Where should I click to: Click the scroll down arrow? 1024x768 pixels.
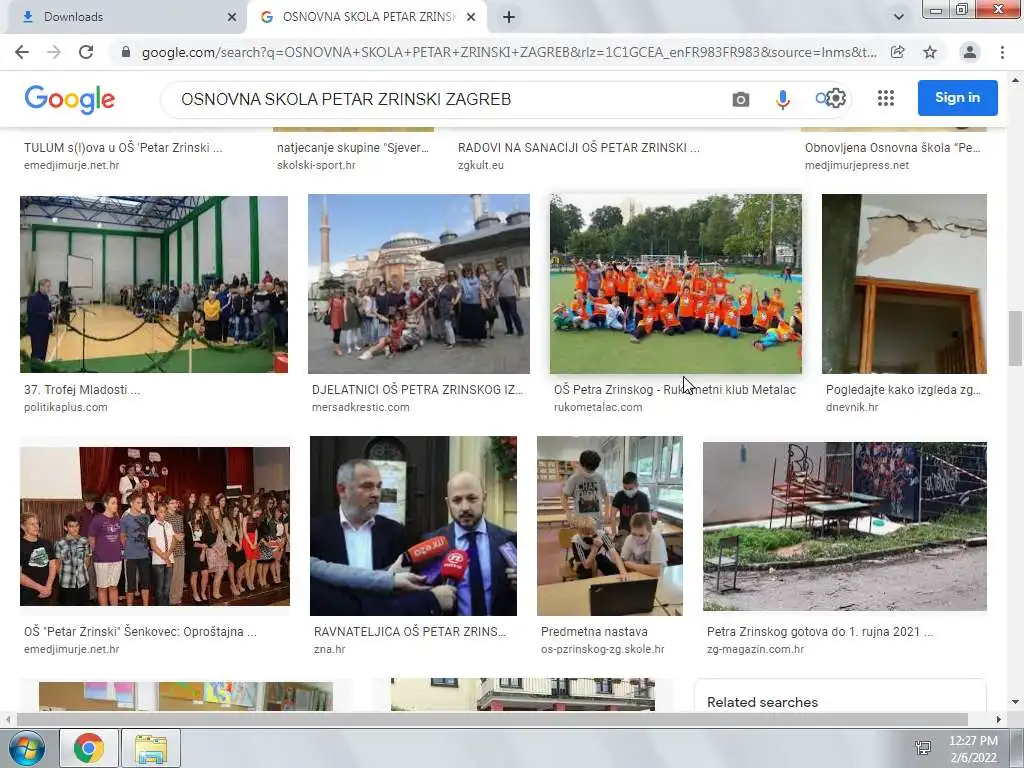[1015, 703]
